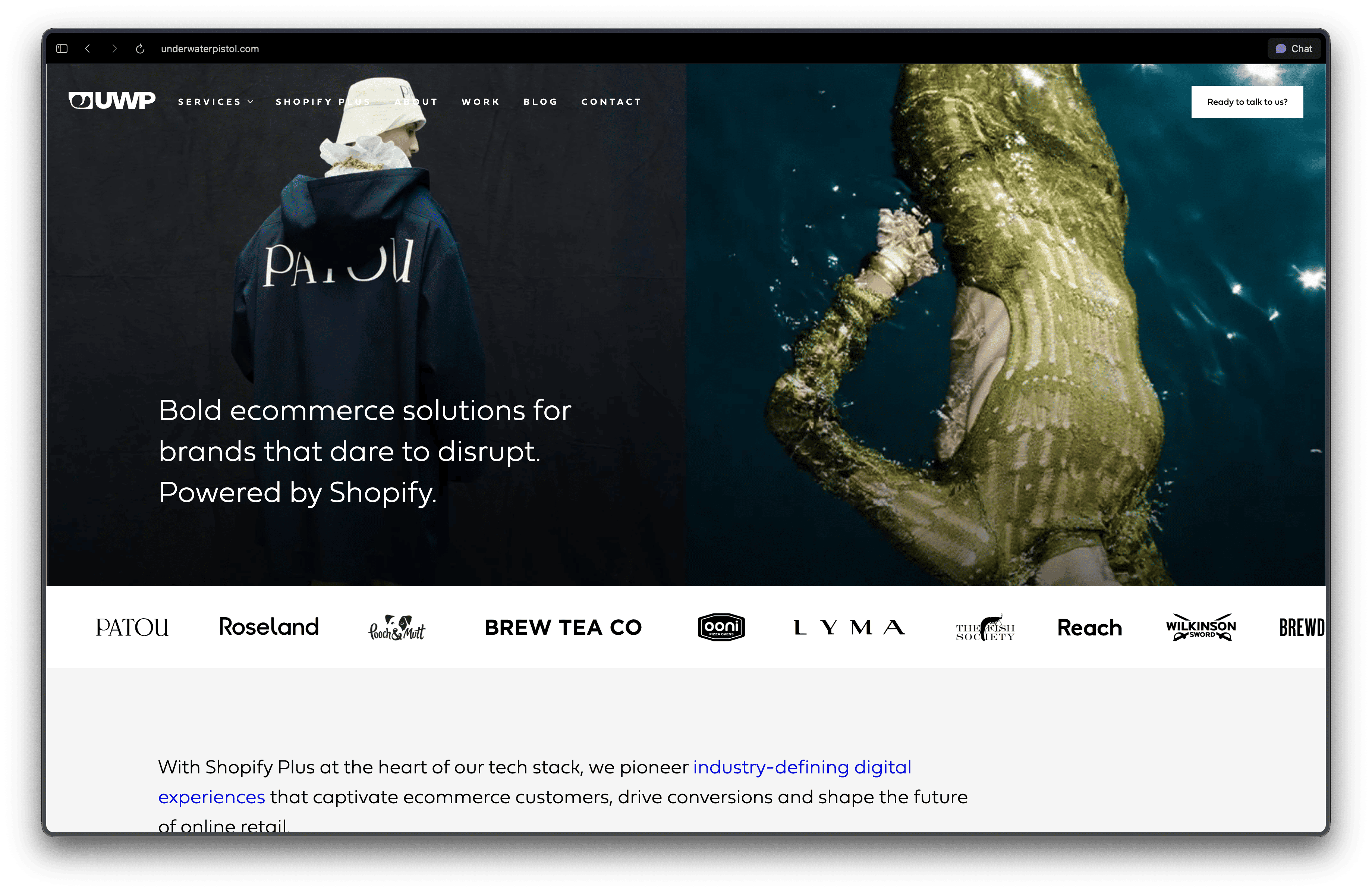Click the Wilkinson Sword logo
Image resolution: width=1372 pixels, height=892 pixels.
click(1201, 627)
